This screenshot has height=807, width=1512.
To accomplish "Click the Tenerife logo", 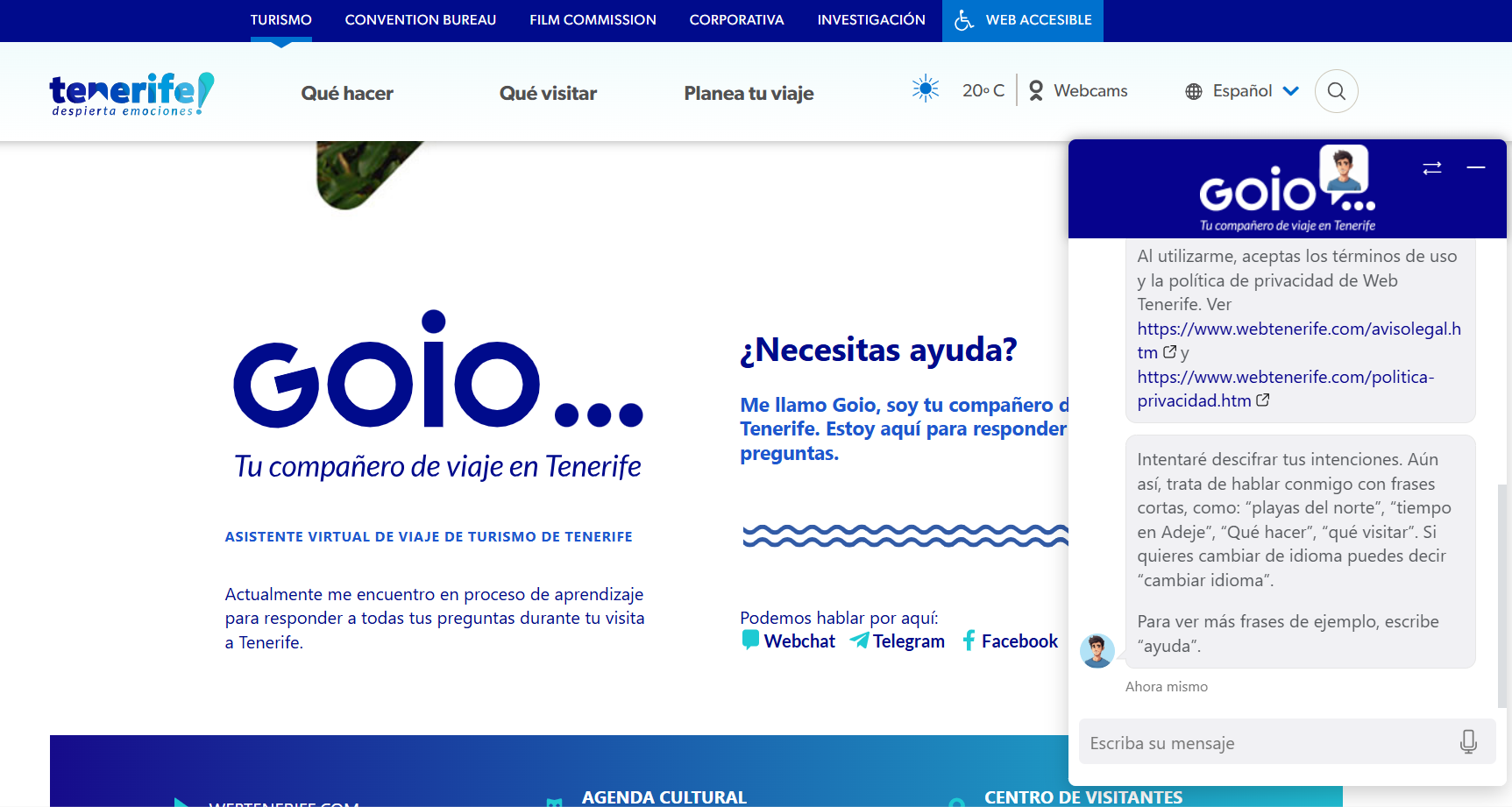I will tap(131, 93).
